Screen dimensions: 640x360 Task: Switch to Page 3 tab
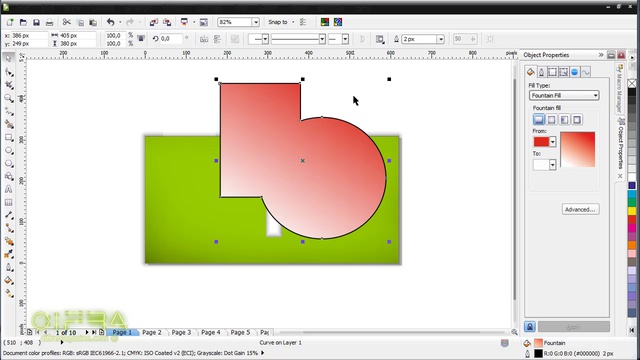coord(181,332)
